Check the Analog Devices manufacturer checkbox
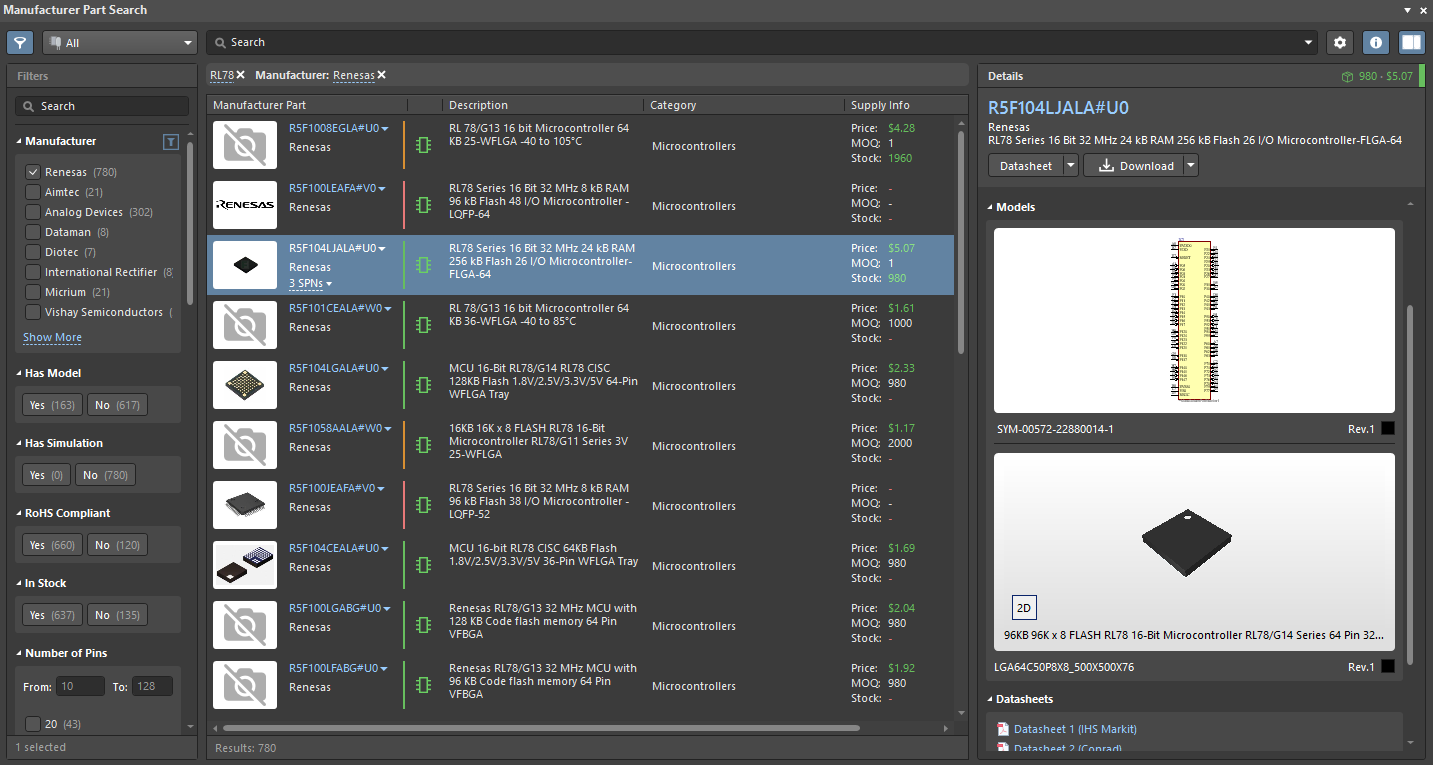This screenshot has height=765, width=1433. (x=33, y=212)
